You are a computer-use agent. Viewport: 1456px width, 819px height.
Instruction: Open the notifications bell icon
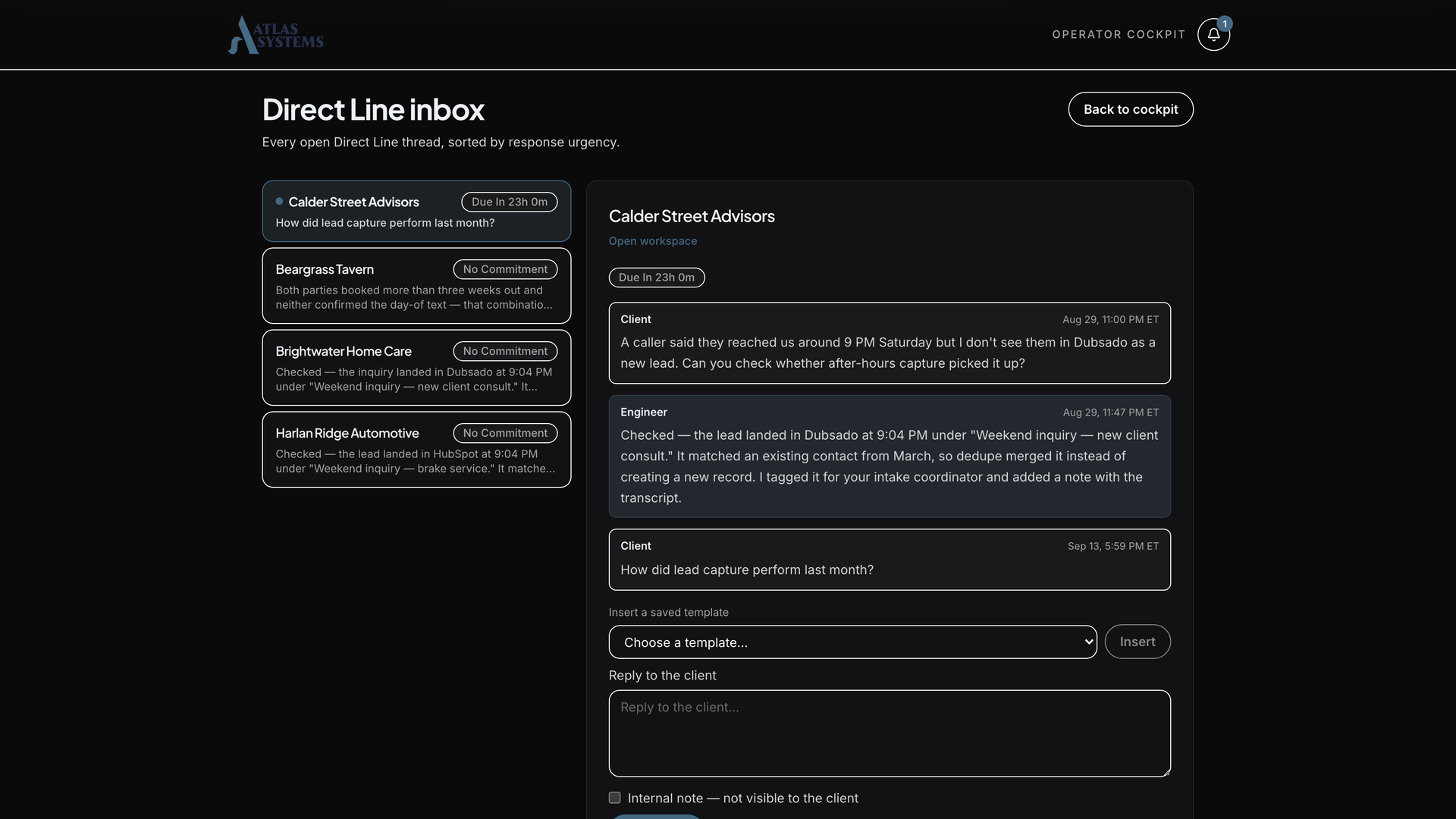(x=1213, y=35)
